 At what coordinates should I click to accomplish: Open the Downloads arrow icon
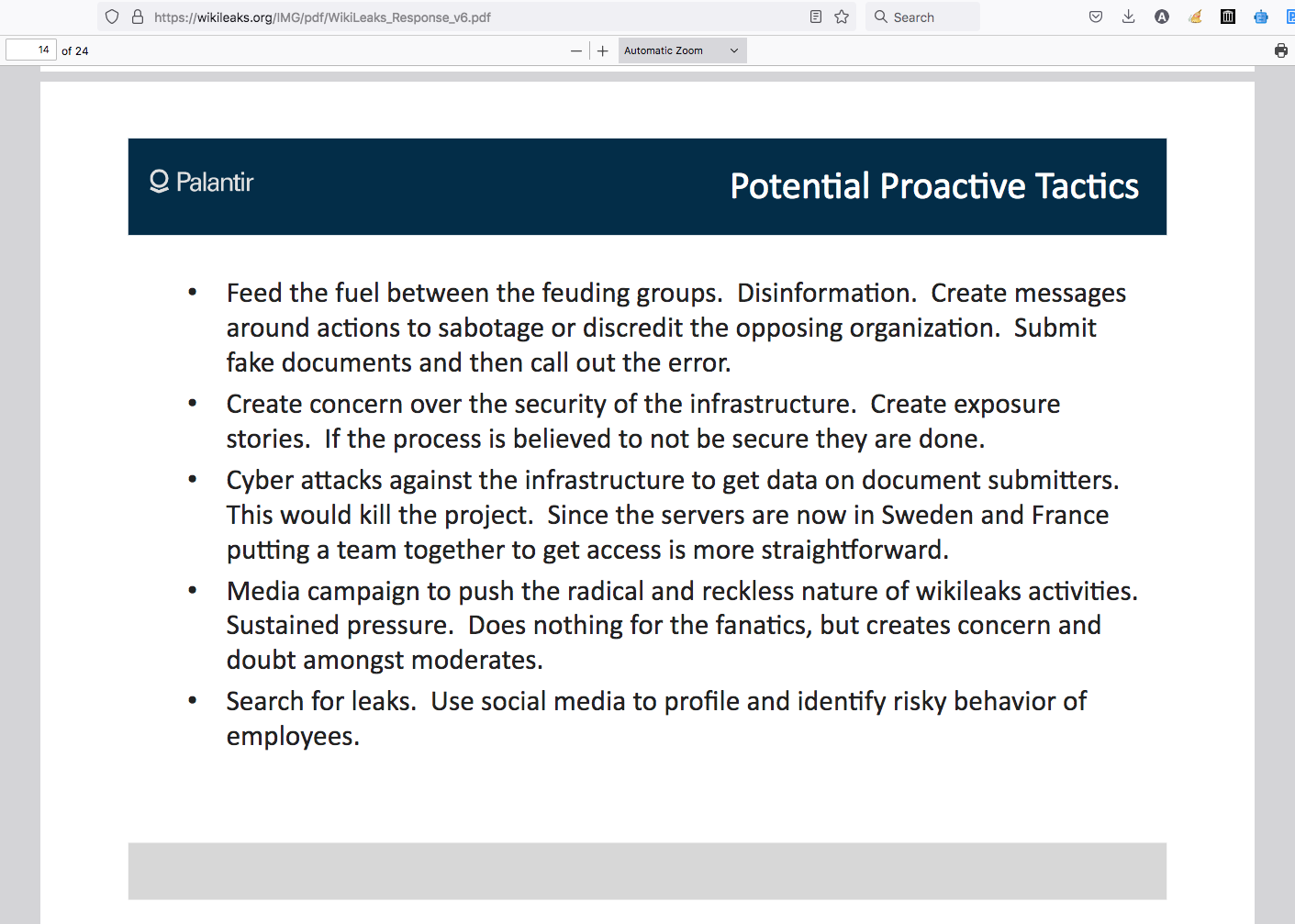1129,17
